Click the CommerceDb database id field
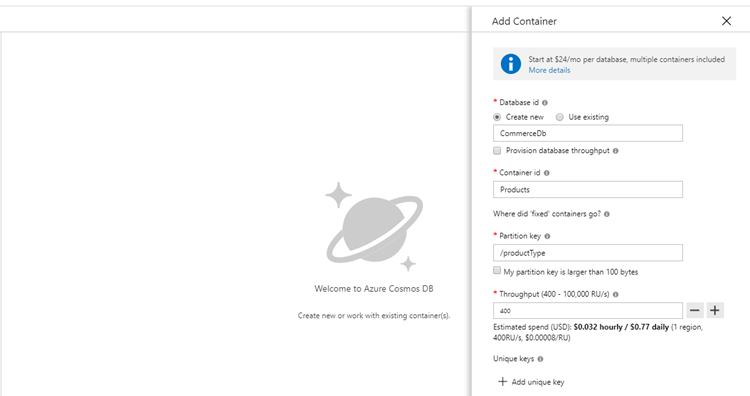 [587, 133]
